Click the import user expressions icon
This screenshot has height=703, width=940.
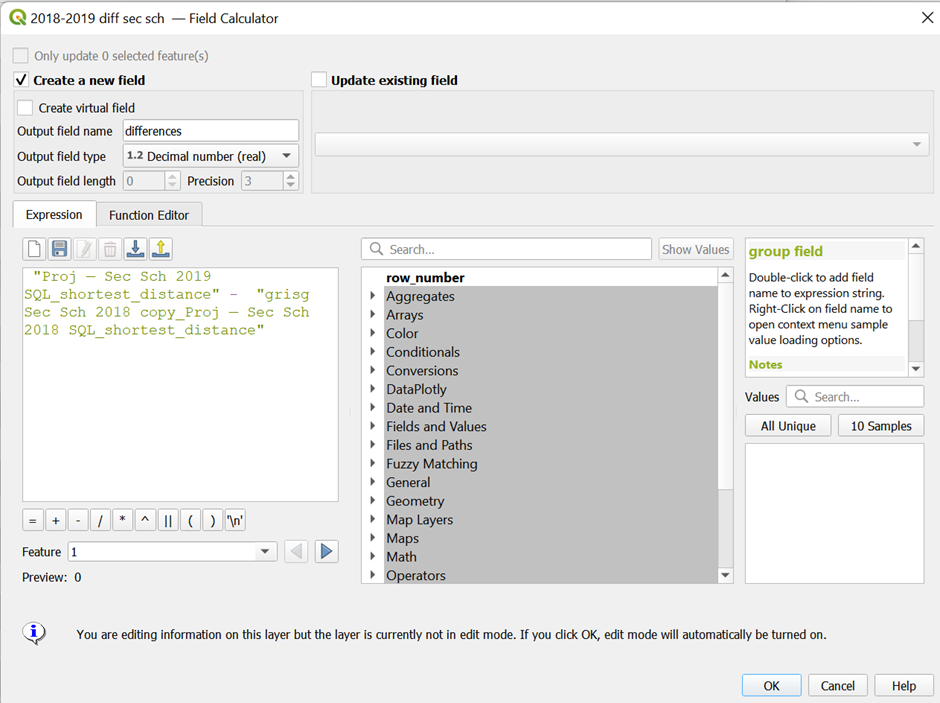coord(135,249)
